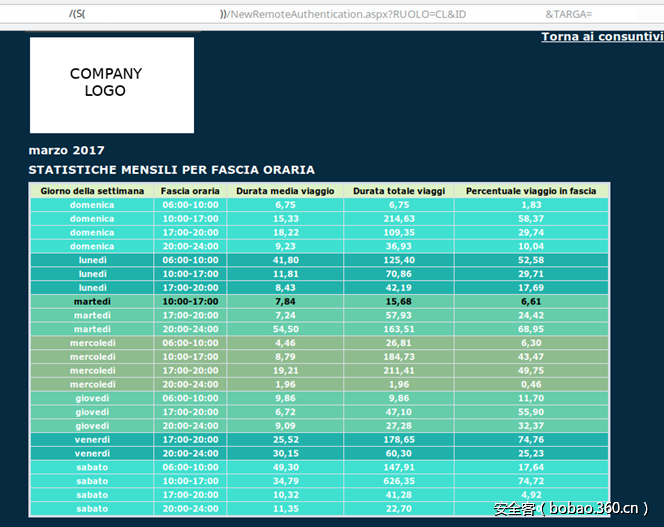Screen dimensions: 664x527
Task: Click the average duration value 41,80
Action: pyautogui.click(x=285, y=260)
